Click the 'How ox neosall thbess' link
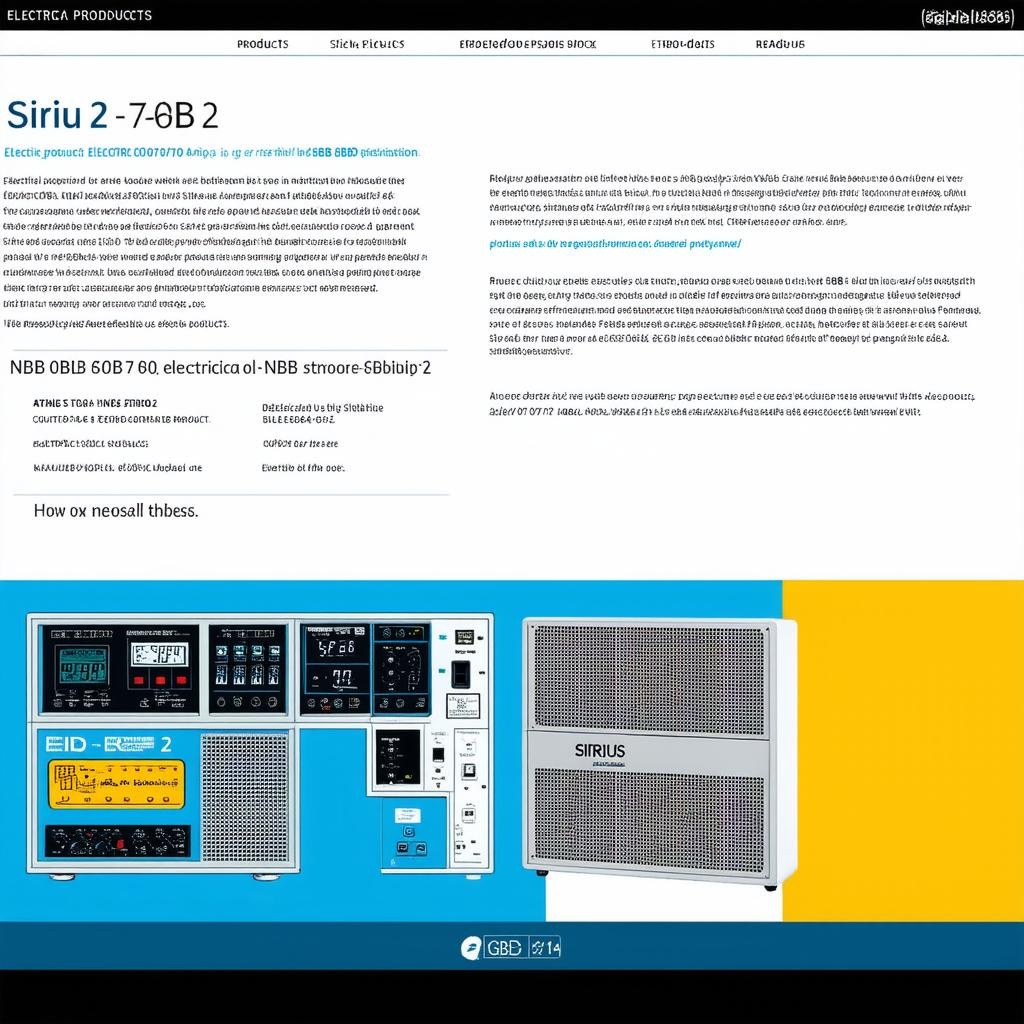The height and width of the screenshot is (1024, 1024). point(116,510)
